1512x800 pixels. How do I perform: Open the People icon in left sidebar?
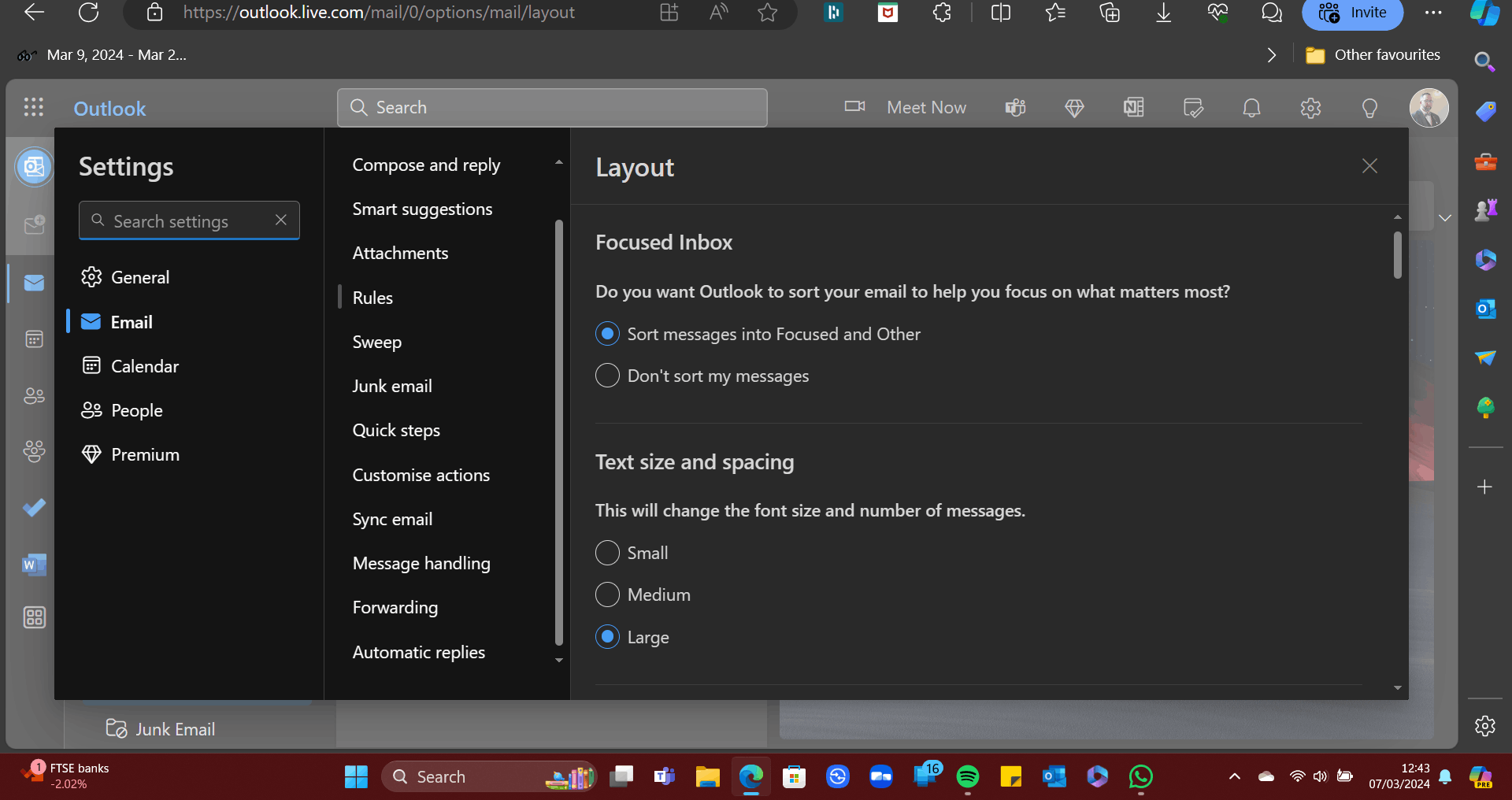[x=34, y=396]
